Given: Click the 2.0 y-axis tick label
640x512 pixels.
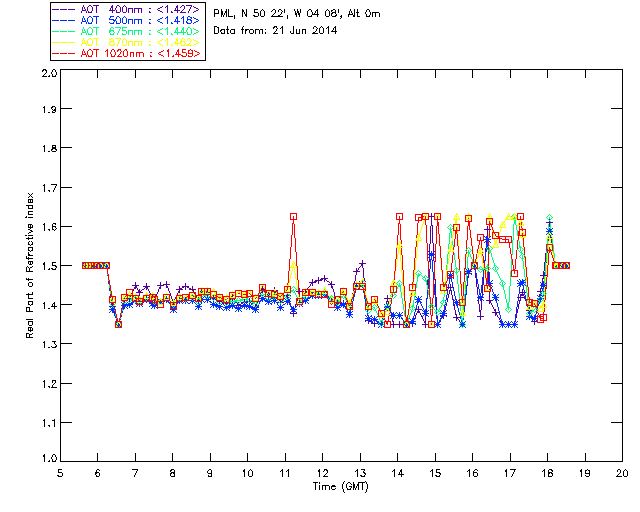Looking at the screenshot, I should [x=49, y=73].
